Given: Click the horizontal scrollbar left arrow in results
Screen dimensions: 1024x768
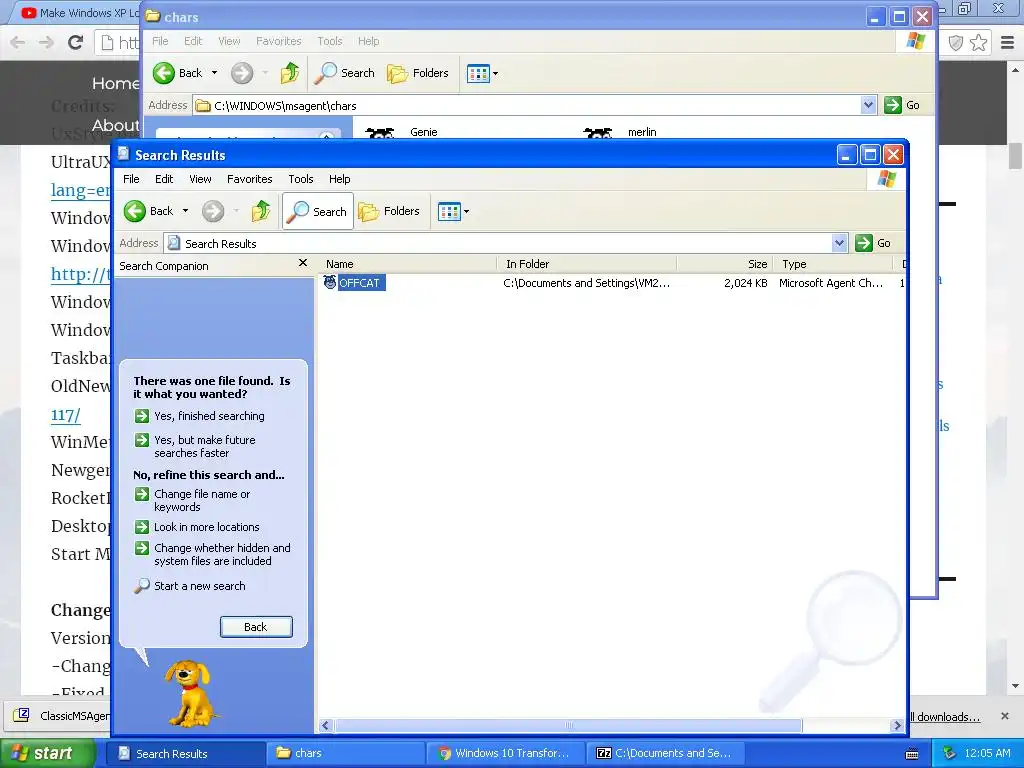Looking at the screenshot, I should 325,726.
